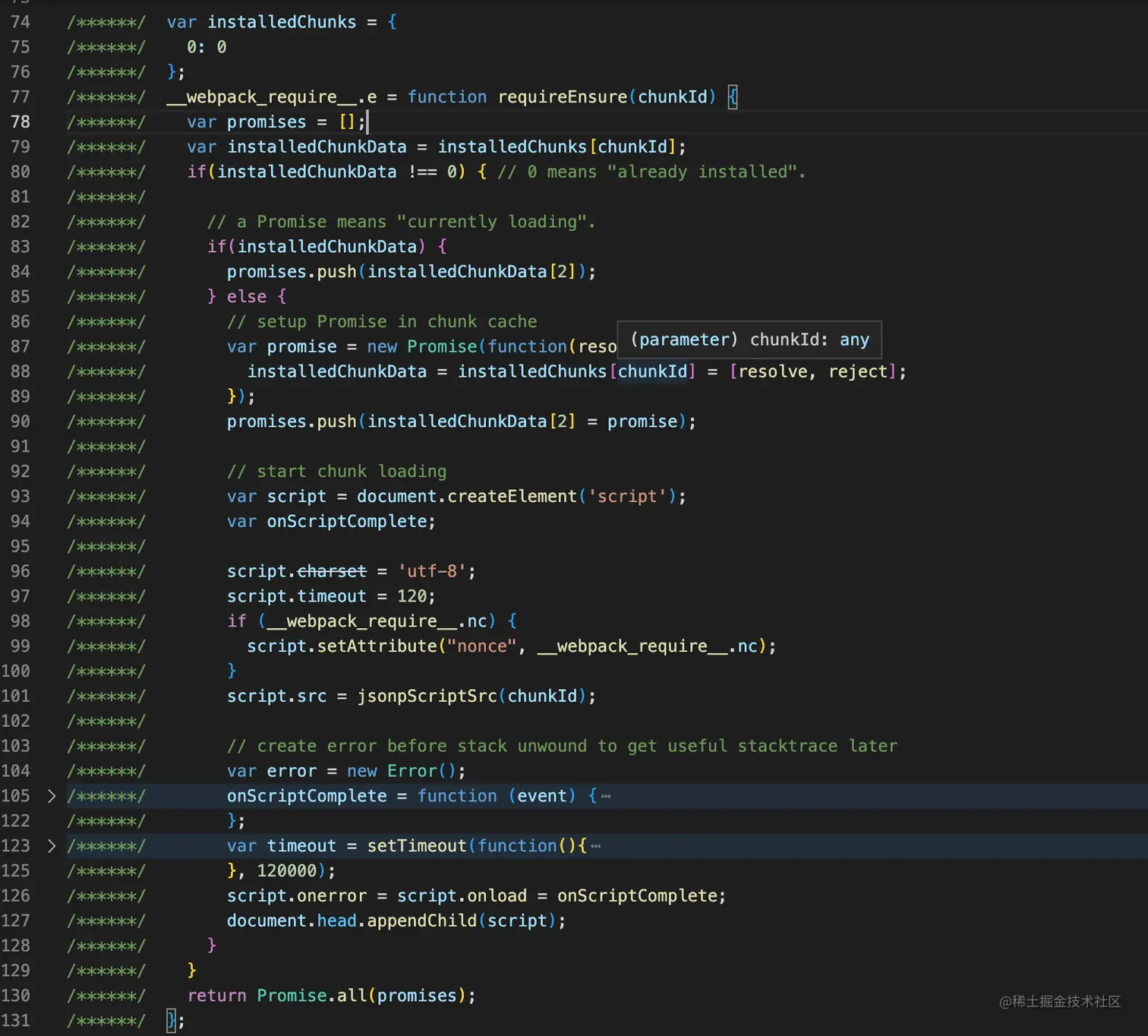Click "jsonpScriptSrc" on line 101

coord(427,696)
